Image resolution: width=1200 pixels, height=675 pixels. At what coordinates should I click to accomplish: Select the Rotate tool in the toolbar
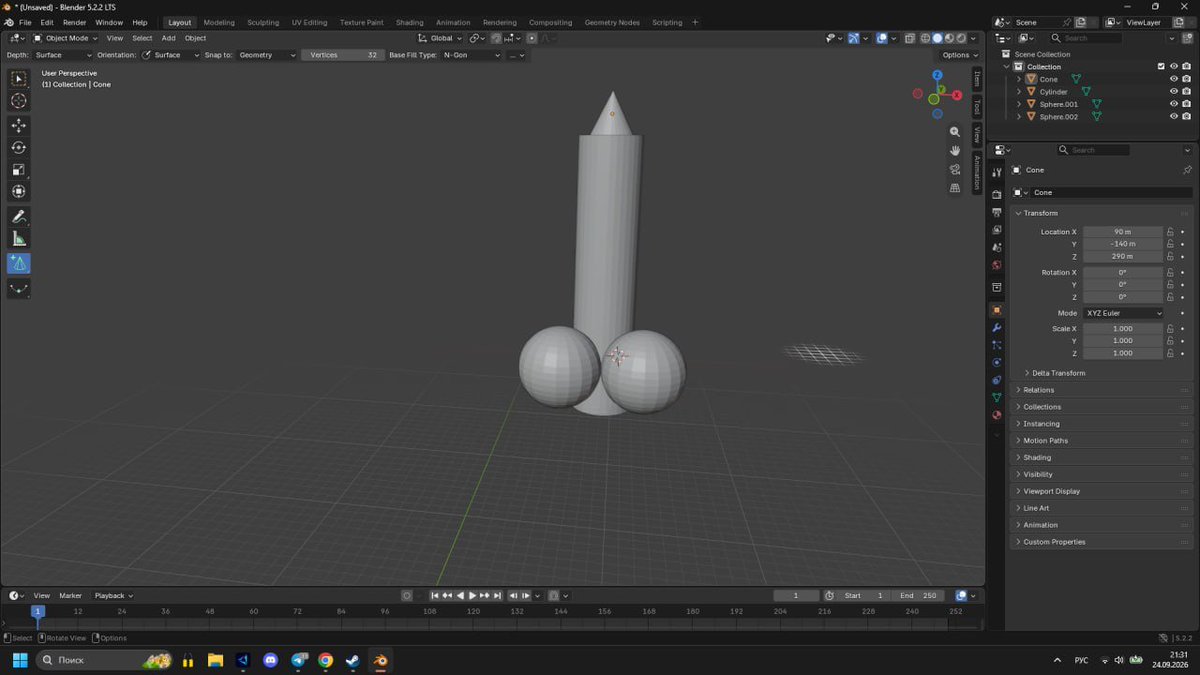click(x=19, y=147)
